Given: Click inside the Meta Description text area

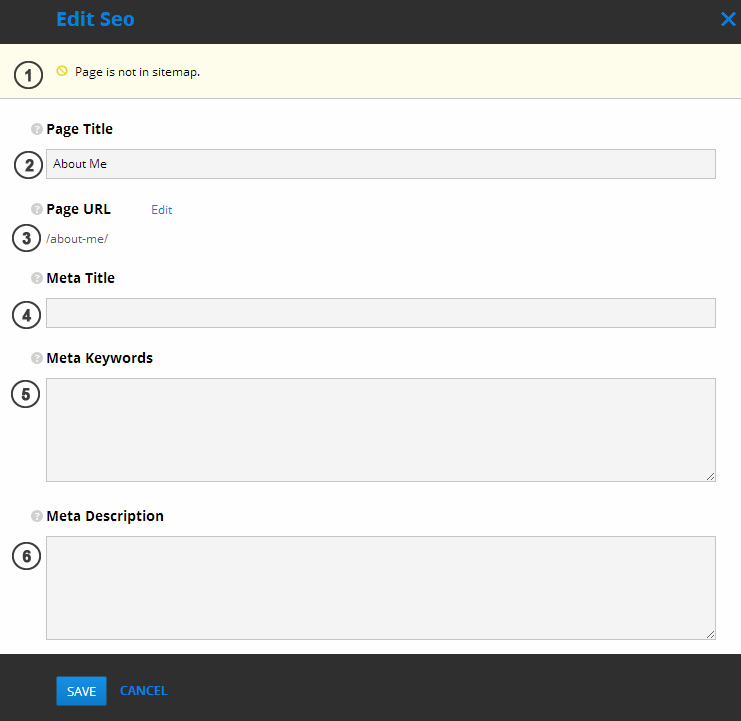Looking at the screenshot, I should 380,588.
